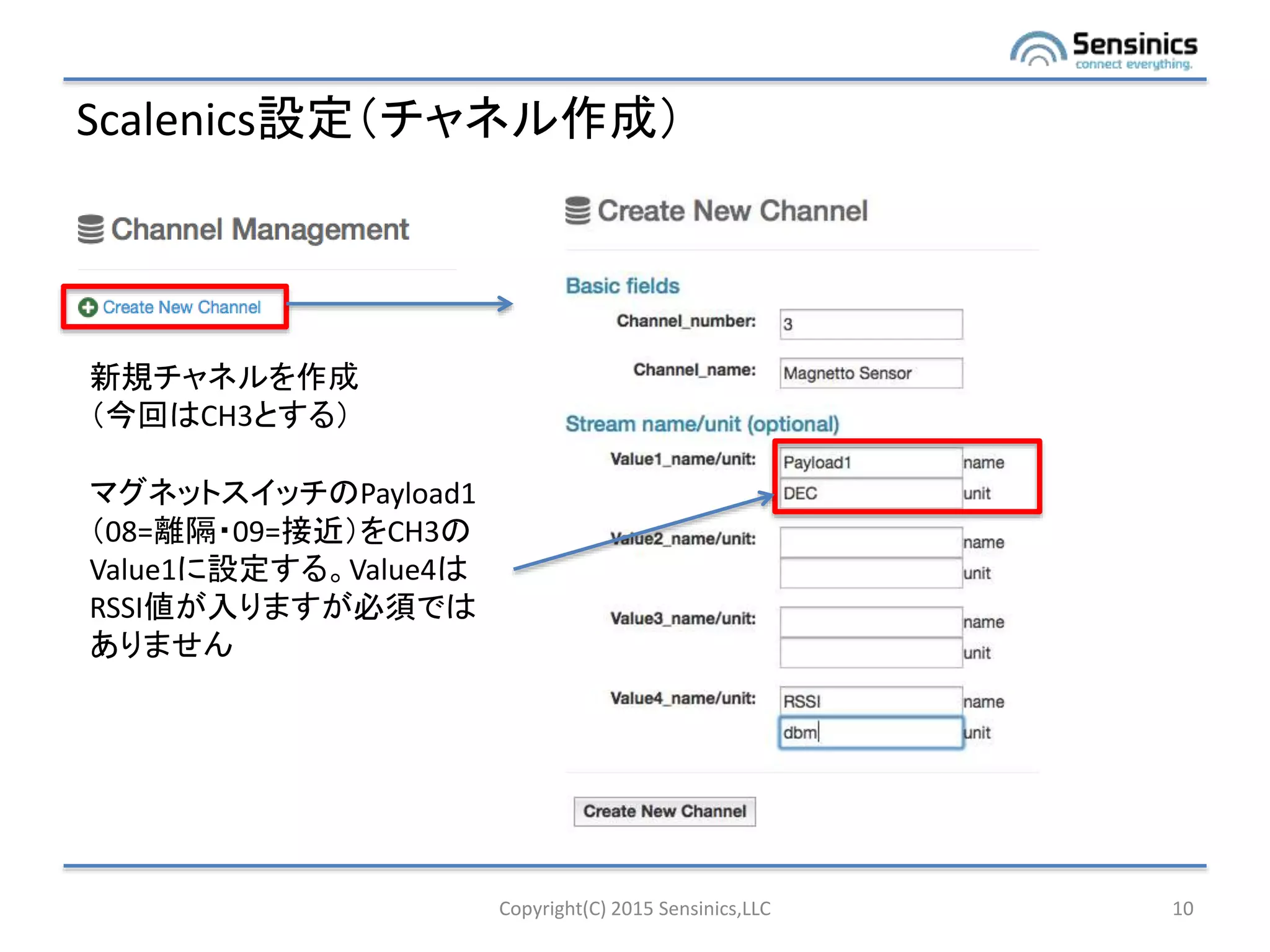Viewport: 1270px width, 952px height.
Task: Open the Create New Channel link
Action: [x=182, y=307]
